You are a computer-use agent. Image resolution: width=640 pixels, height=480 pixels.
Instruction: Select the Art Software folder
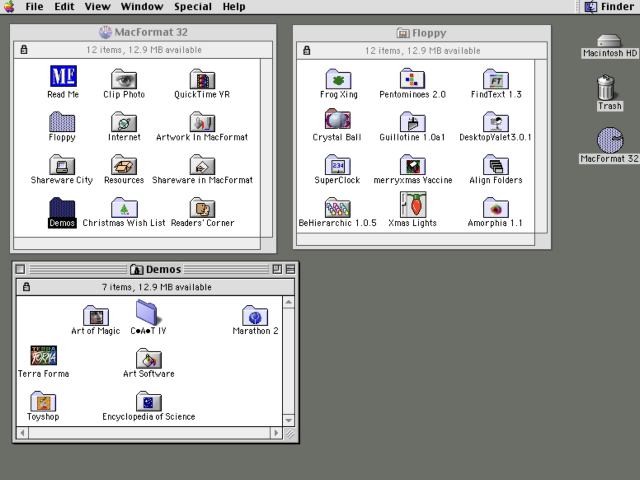[149, 358]
